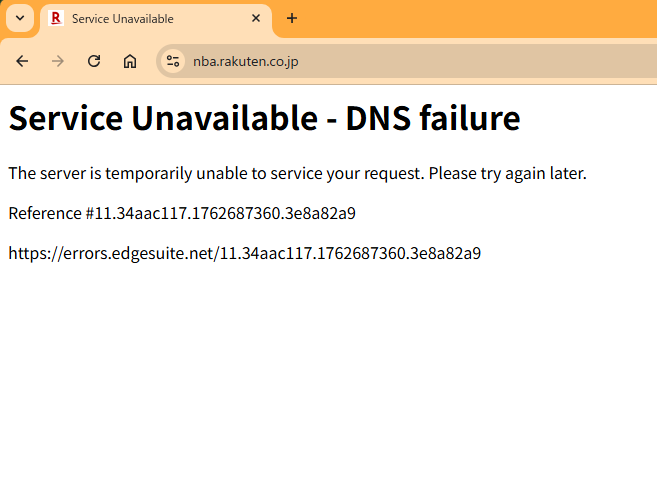Go forward to next page
Image resolution: width=657 pixels, height=502 pixels.
[58, 61]
